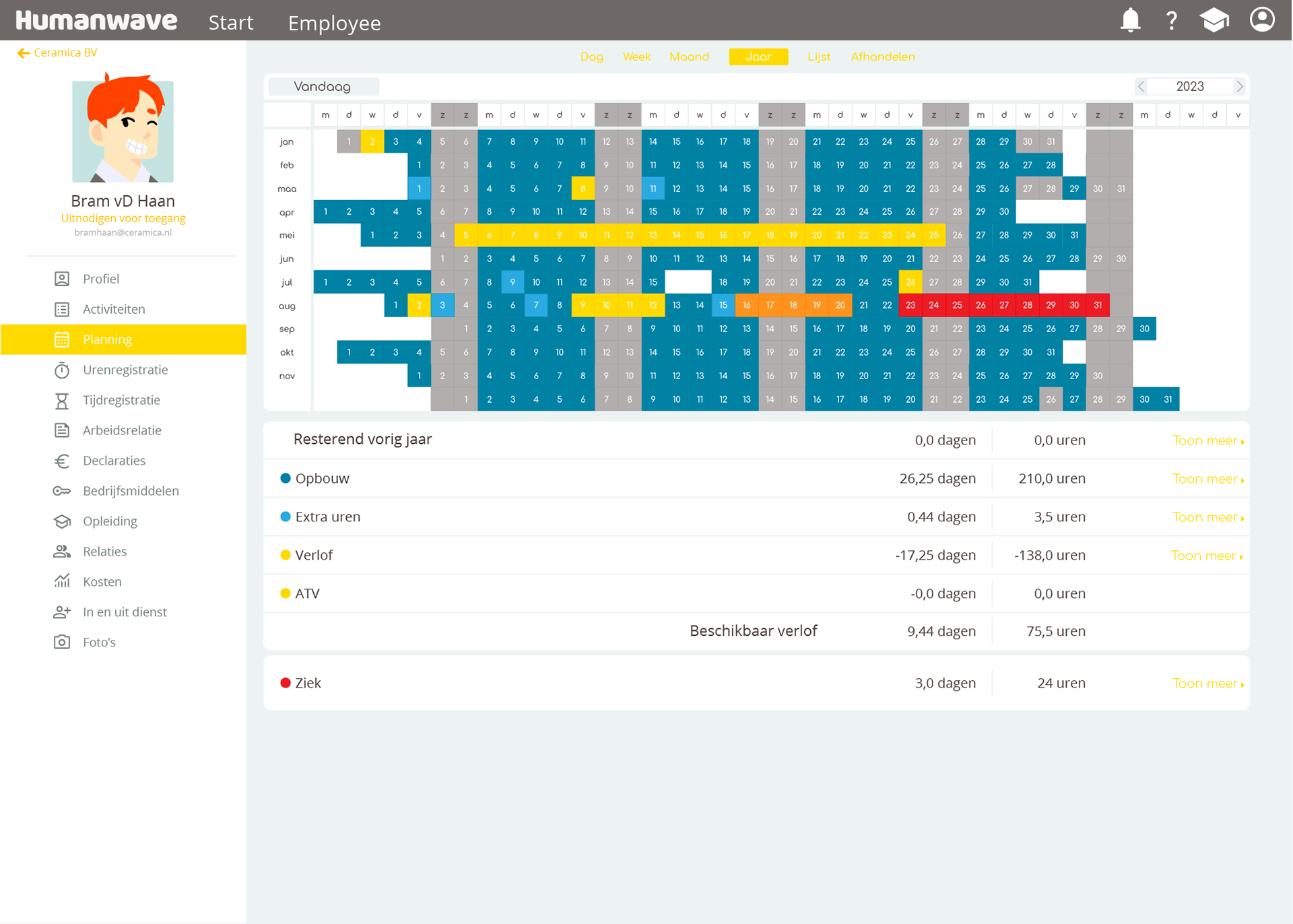Select Tijdregistratie hourglass sidebar item
The height and width of the screenshot is (924, 1293).
coord(121,400)
